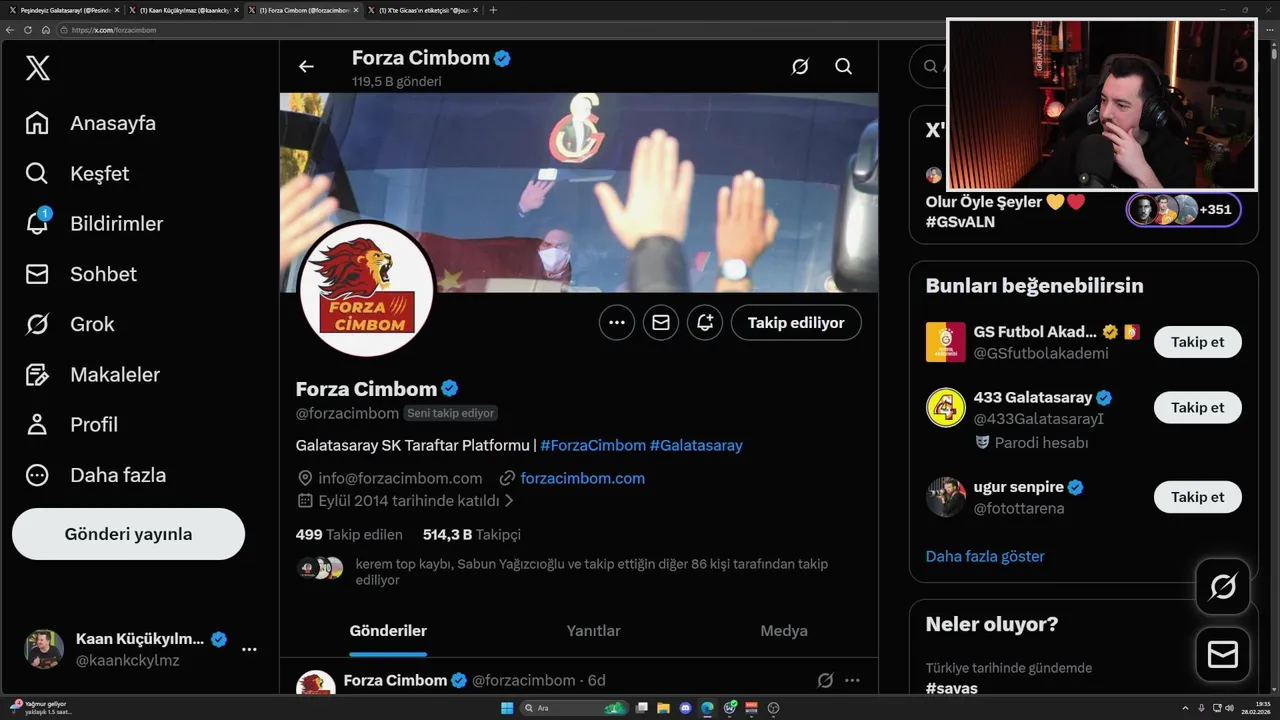Go to Anasayfa home icon
Viewport: 1280px width, 720px height.
point(37,123)
